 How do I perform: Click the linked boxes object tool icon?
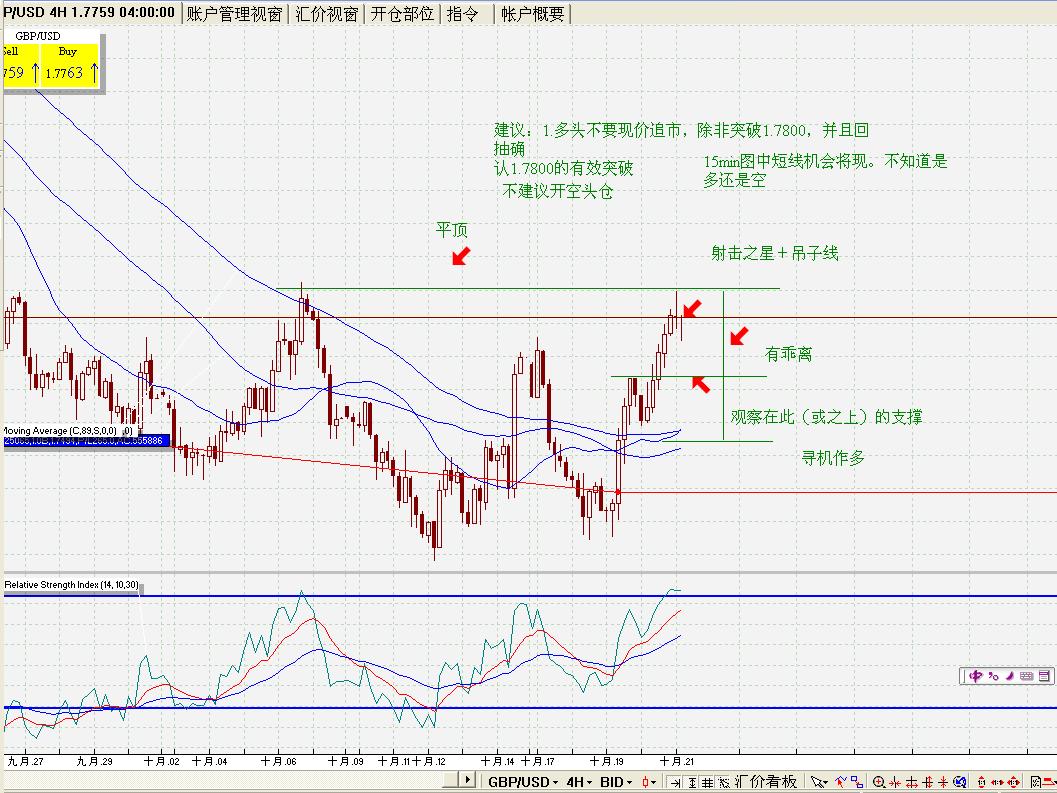pyautogui.click(x=857, y=782)
